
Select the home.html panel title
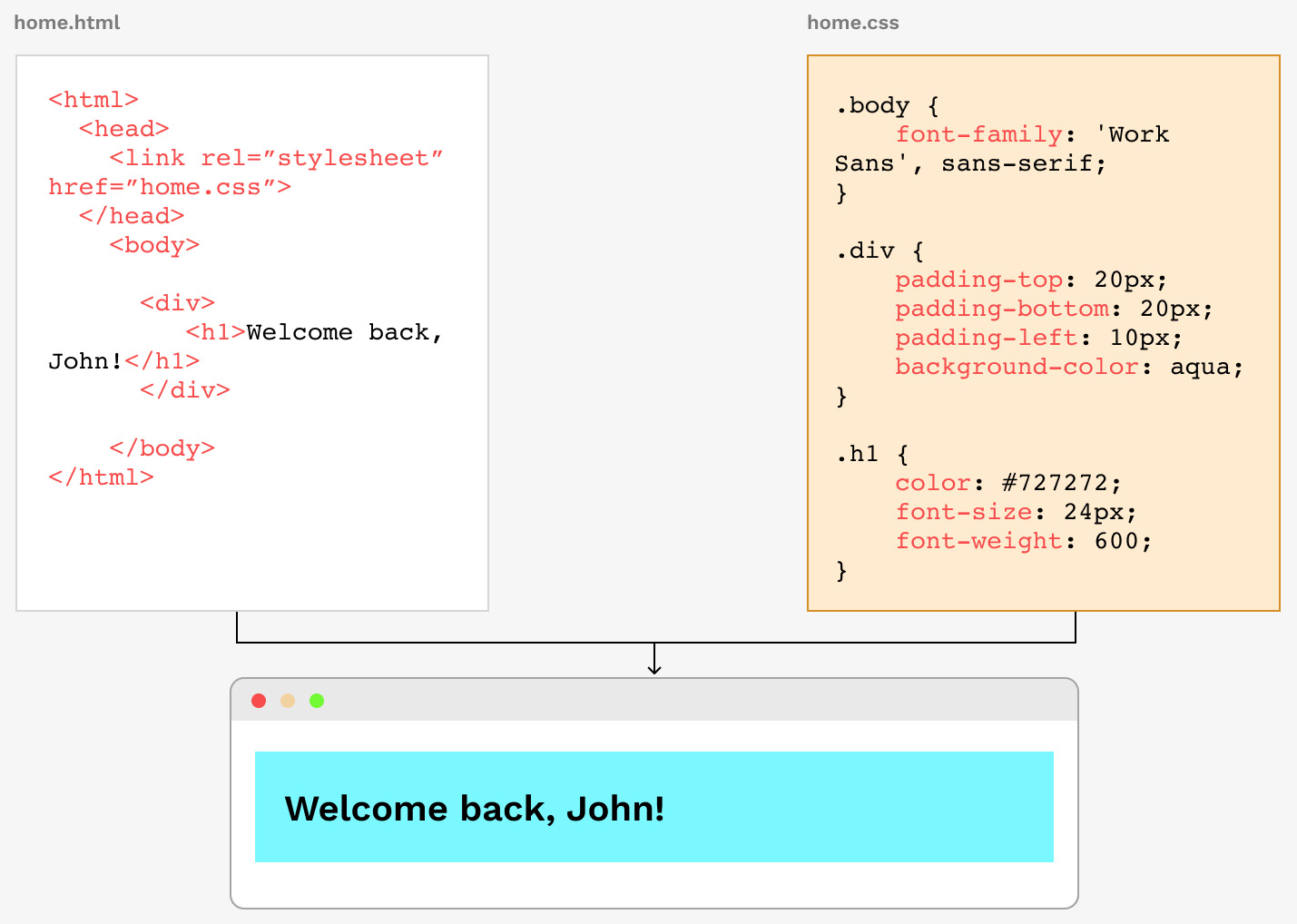66,22
